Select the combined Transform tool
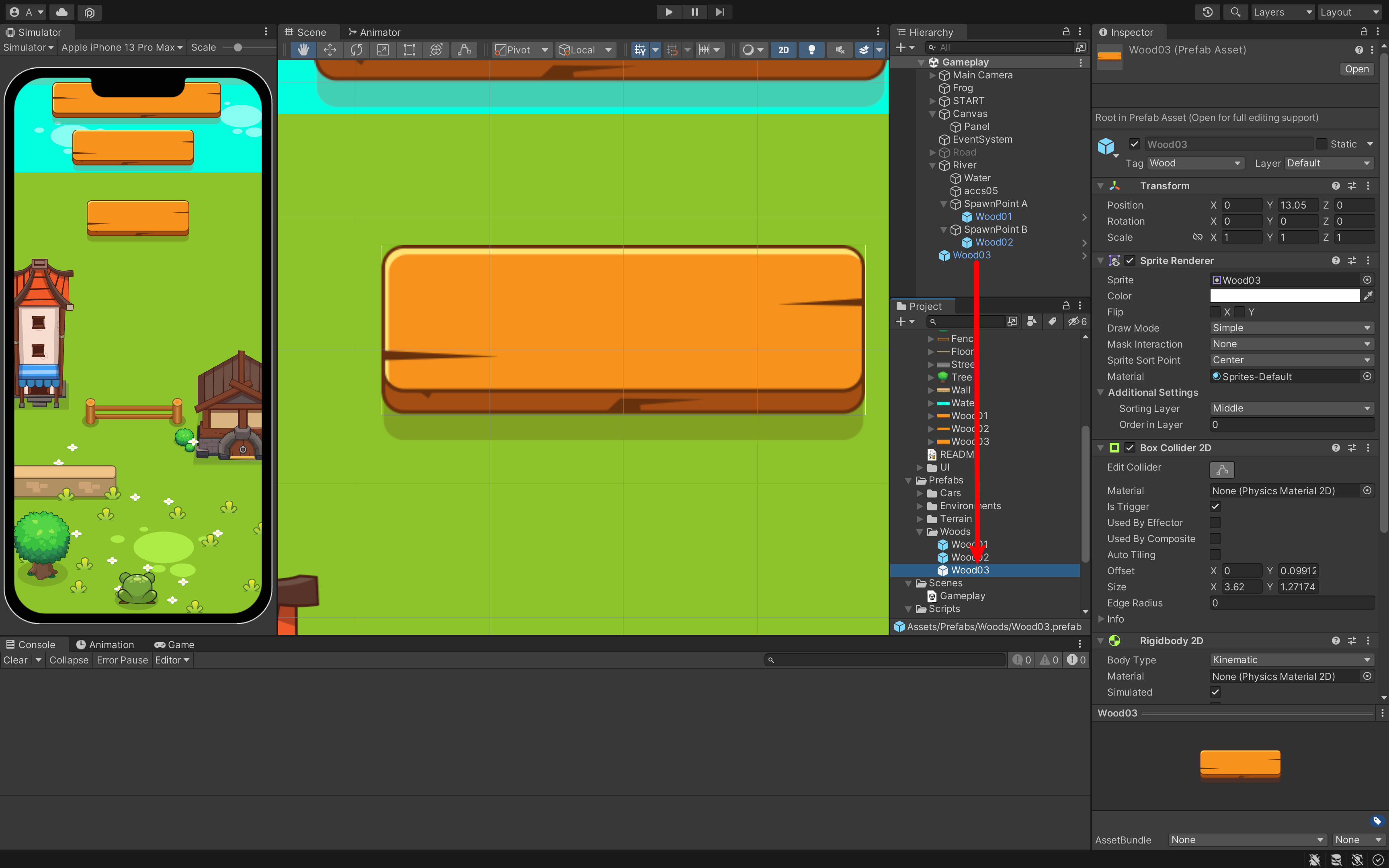 (x=436, y=50)
